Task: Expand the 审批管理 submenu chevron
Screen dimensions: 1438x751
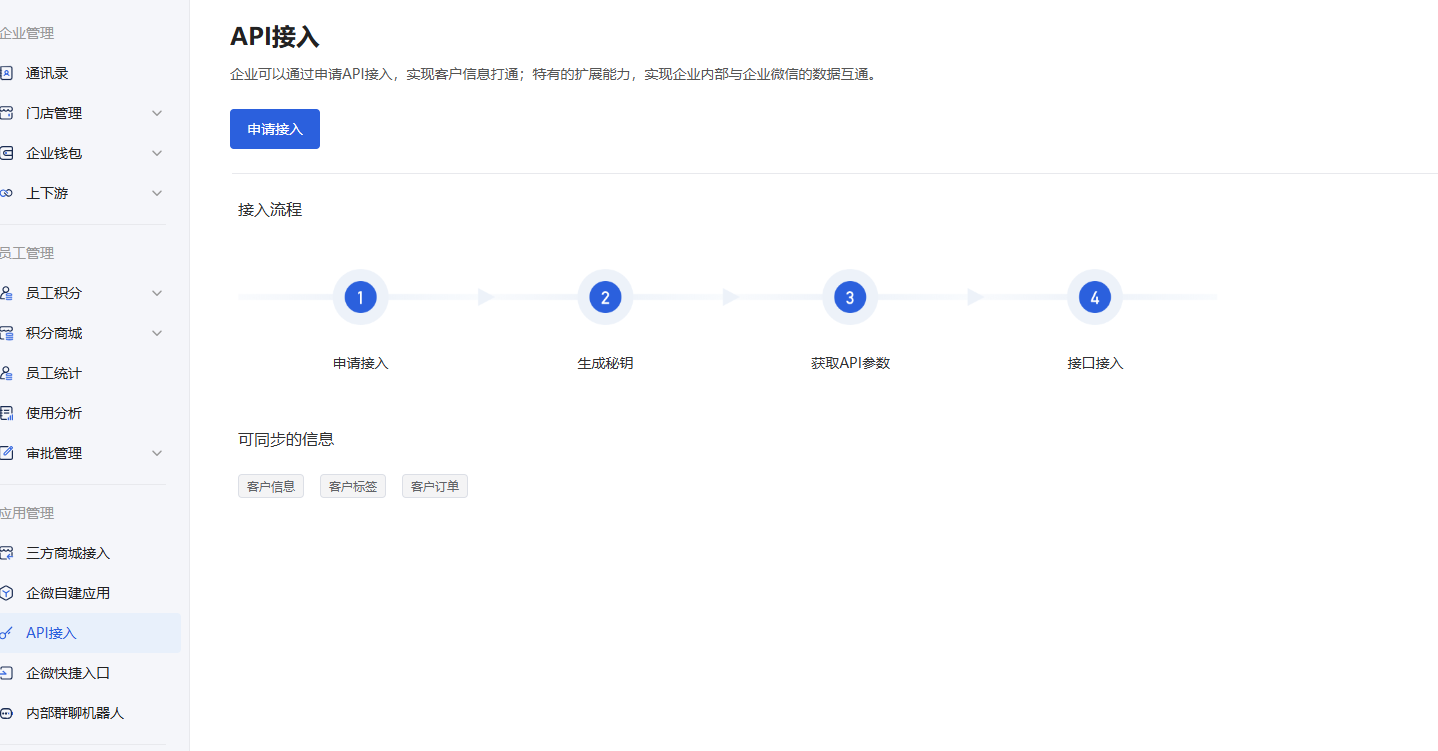Action: click(x=157, y=453)
